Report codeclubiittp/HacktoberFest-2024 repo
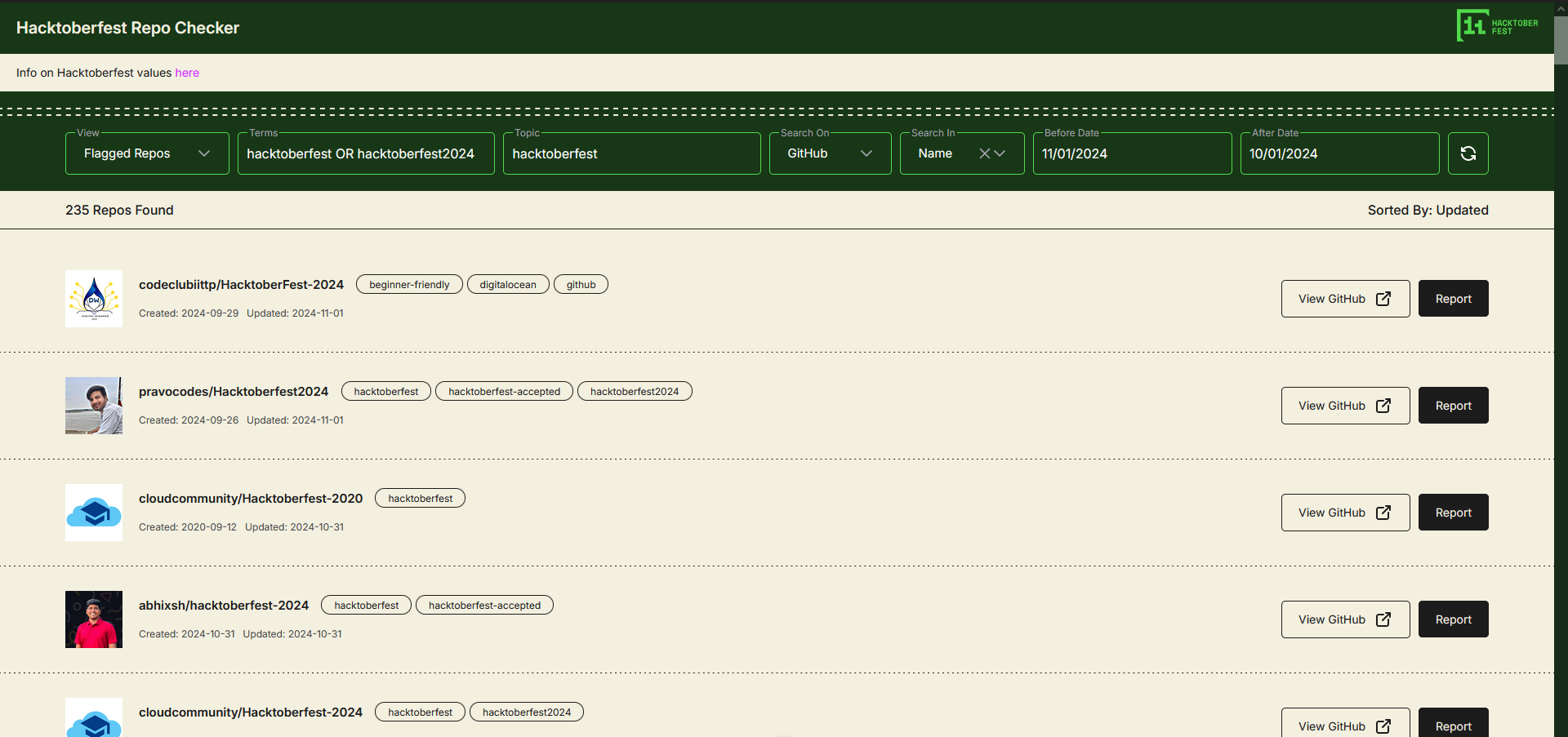1568x737 pixels. coord(1453,299)
